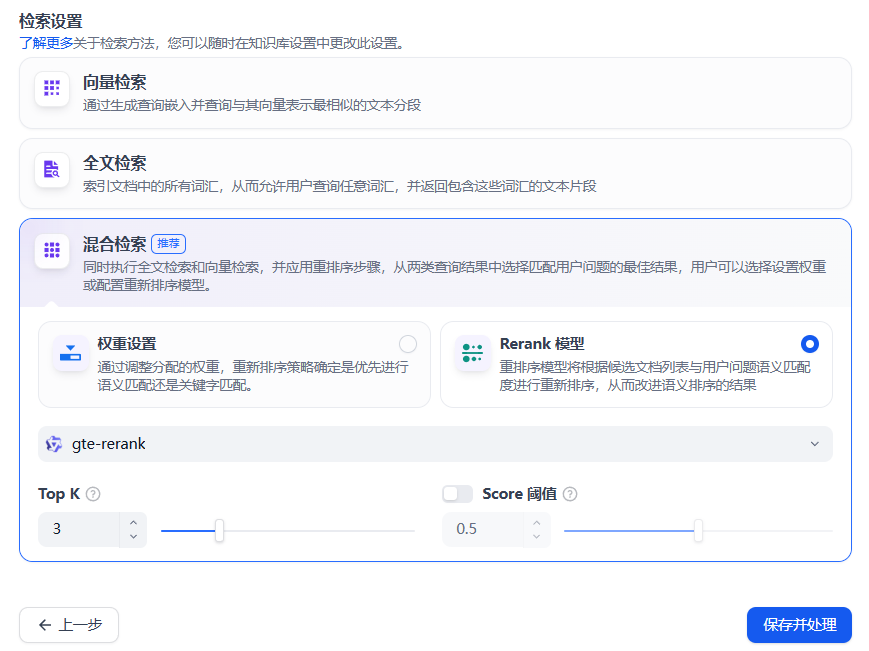Choose the 向量检索 retrieval option
Screen dimensions: 869x651
point(435,93)
